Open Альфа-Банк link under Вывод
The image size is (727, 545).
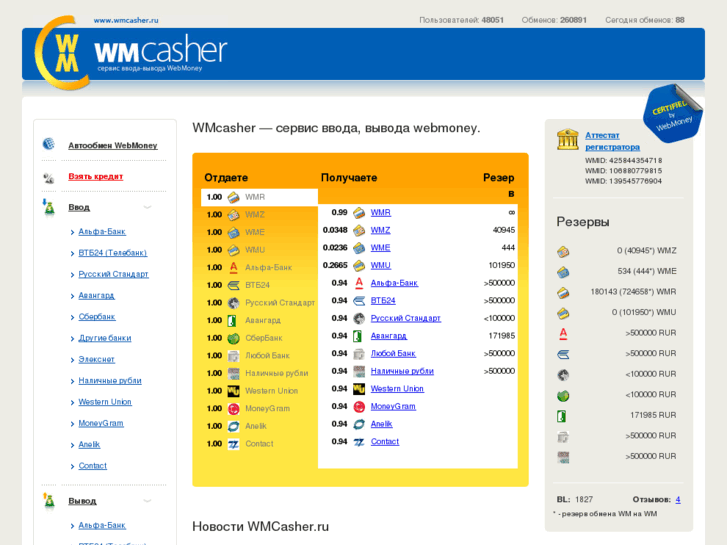tap(102, 526)
